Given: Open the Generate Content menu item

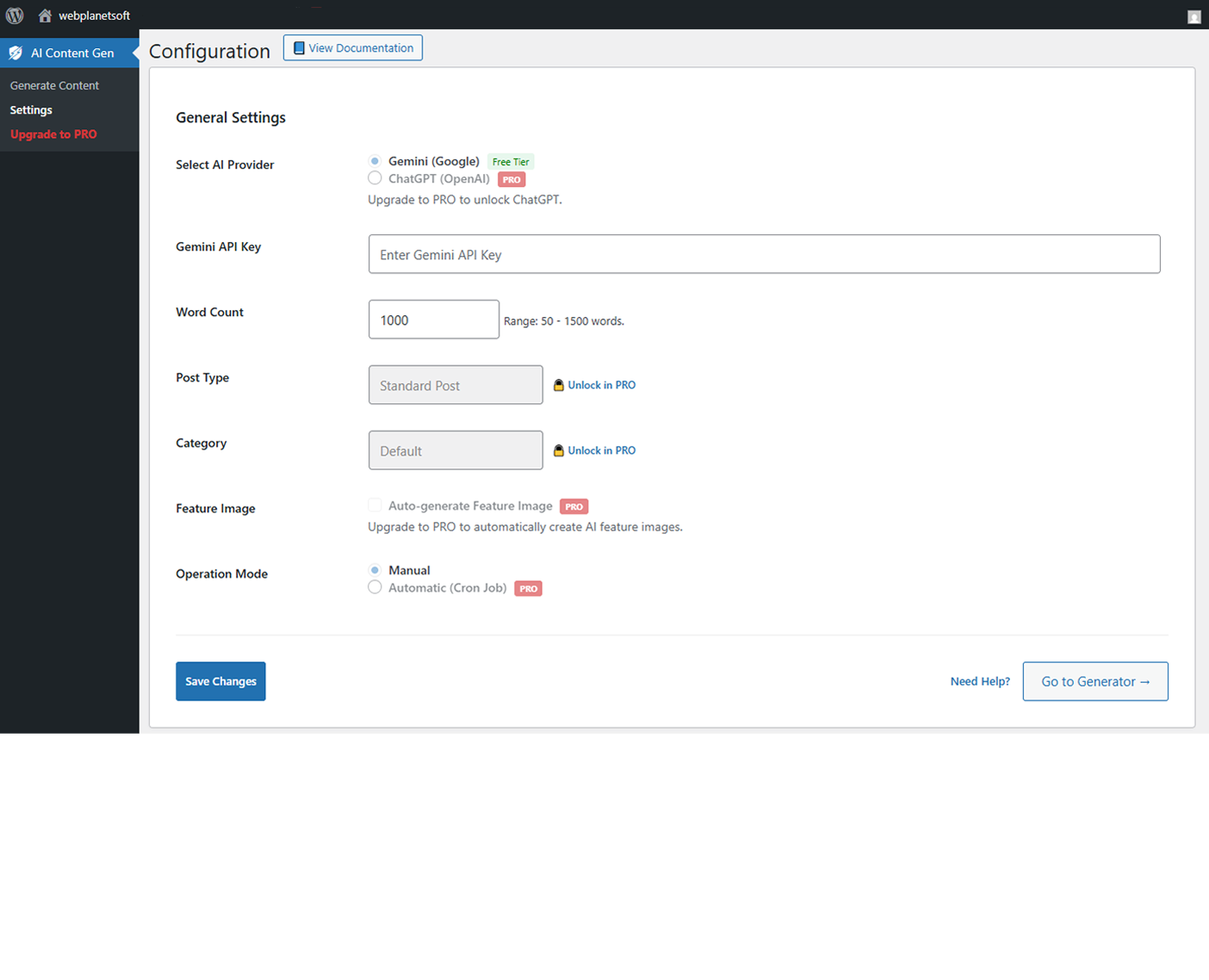Looking at the screenshot, I should pos(54,85).
